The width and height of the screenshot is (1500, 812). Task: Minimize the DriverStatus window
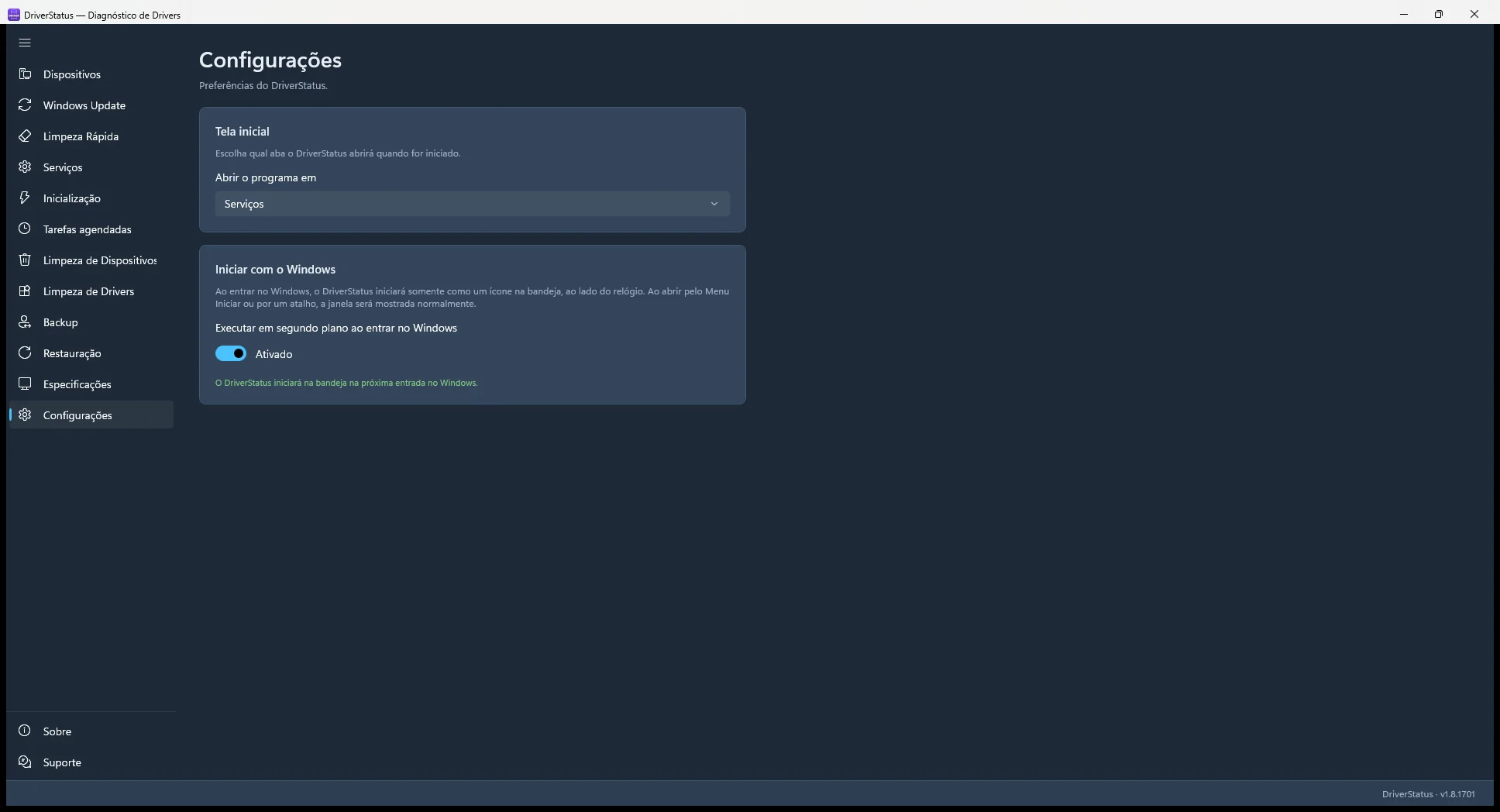click(x=1403, y=14)
